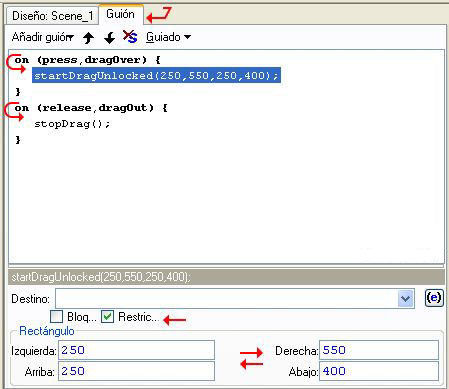Viewport: 449px width, 389px height.
Task: Click the gray startDragUnlocked header bar
Action: [226, 277]
